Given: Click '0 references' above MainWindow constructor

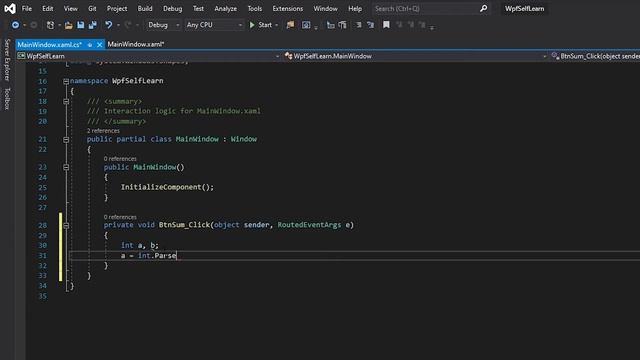Looking at the screenshot, I should pos(120,159).
